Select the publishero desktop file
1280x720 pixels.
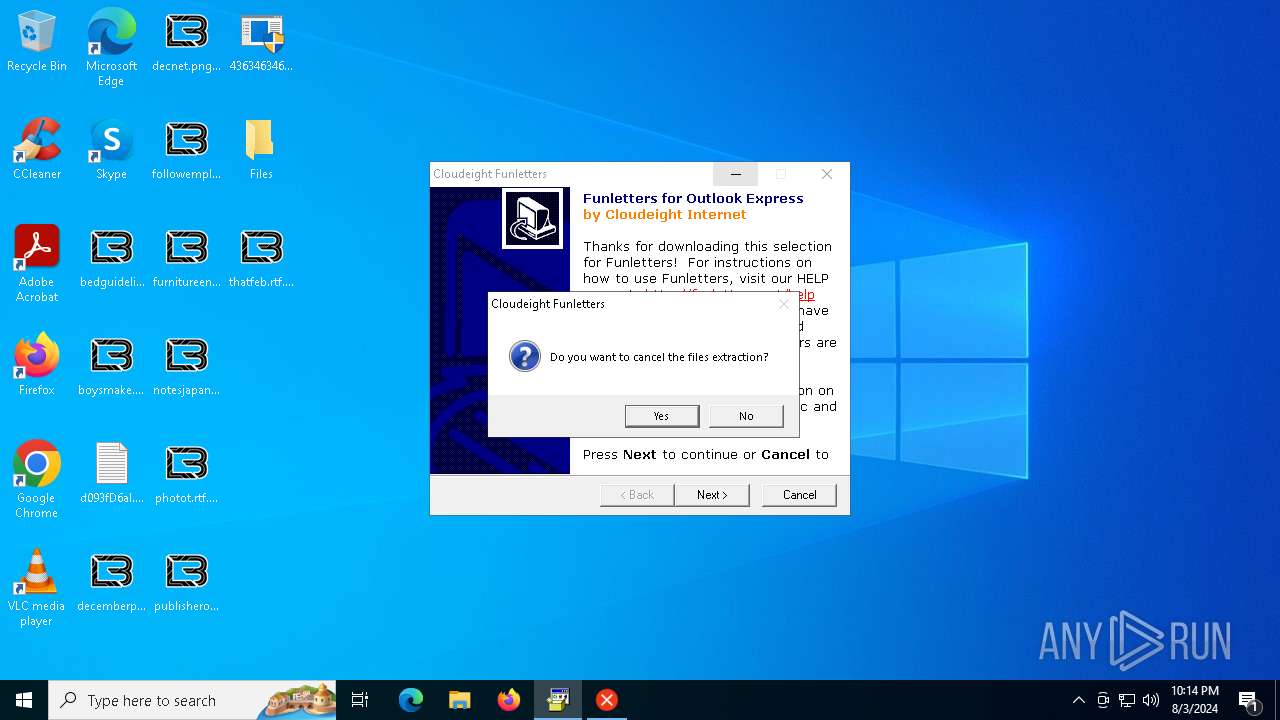[x=186, y=583]
